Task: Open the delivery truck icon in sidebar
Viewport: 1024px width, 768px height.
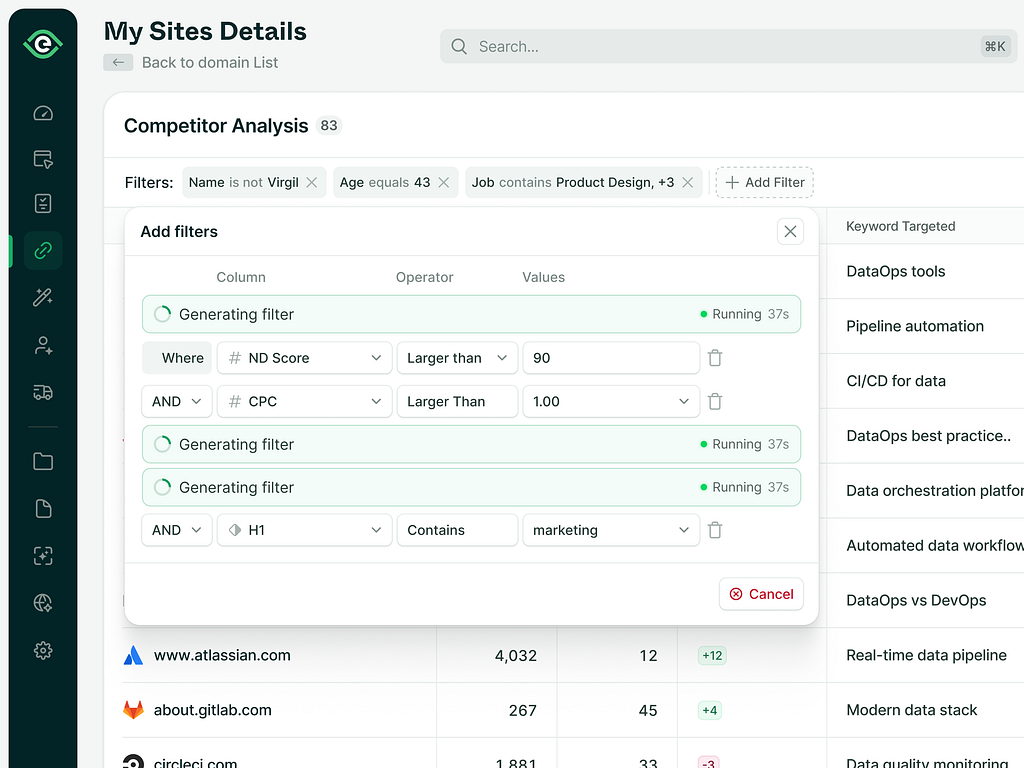Action: click(43, 392)
